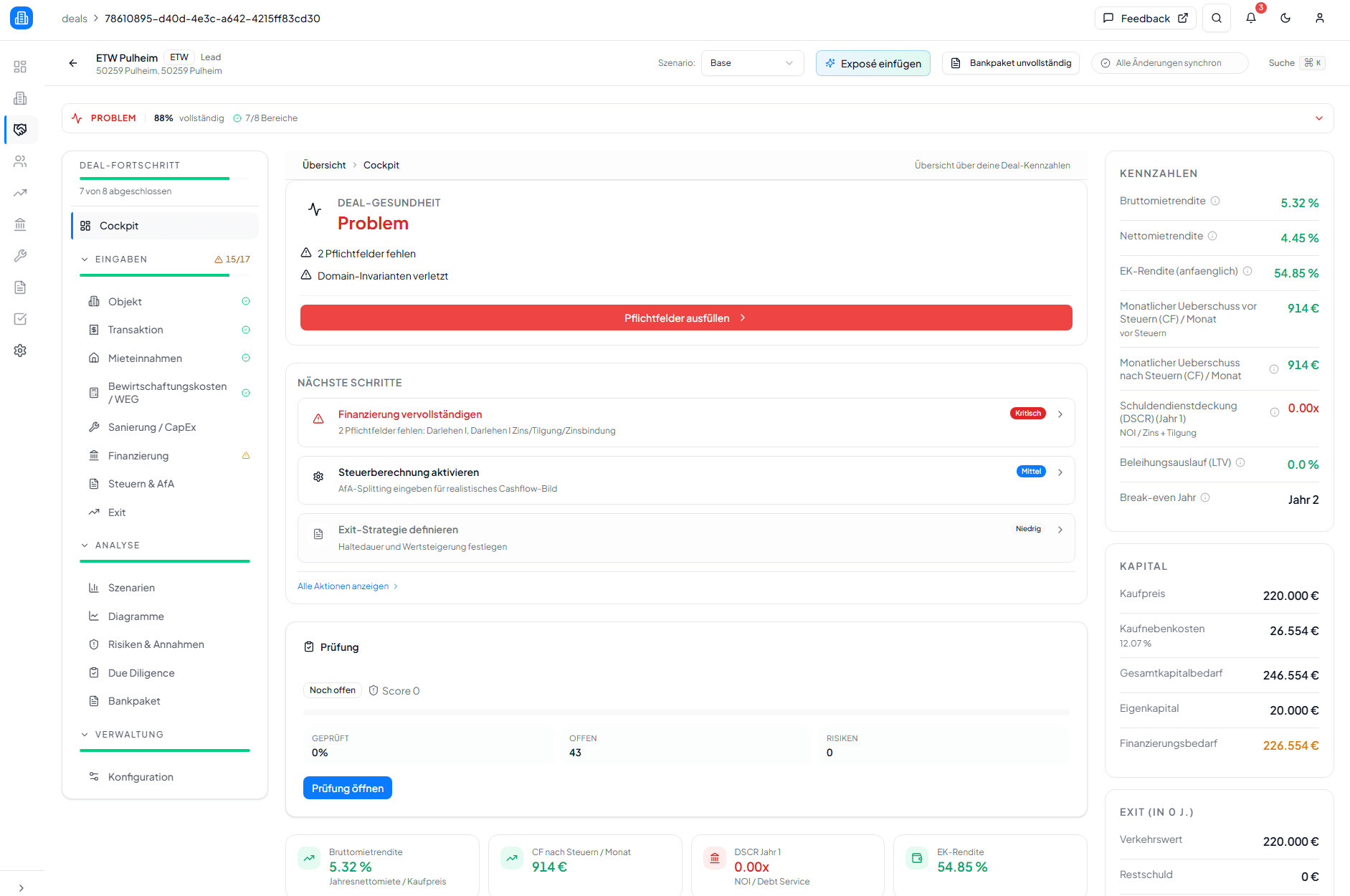Click the Suche search field
This screenshot has height=896, width=1350.
point(1296,63)
